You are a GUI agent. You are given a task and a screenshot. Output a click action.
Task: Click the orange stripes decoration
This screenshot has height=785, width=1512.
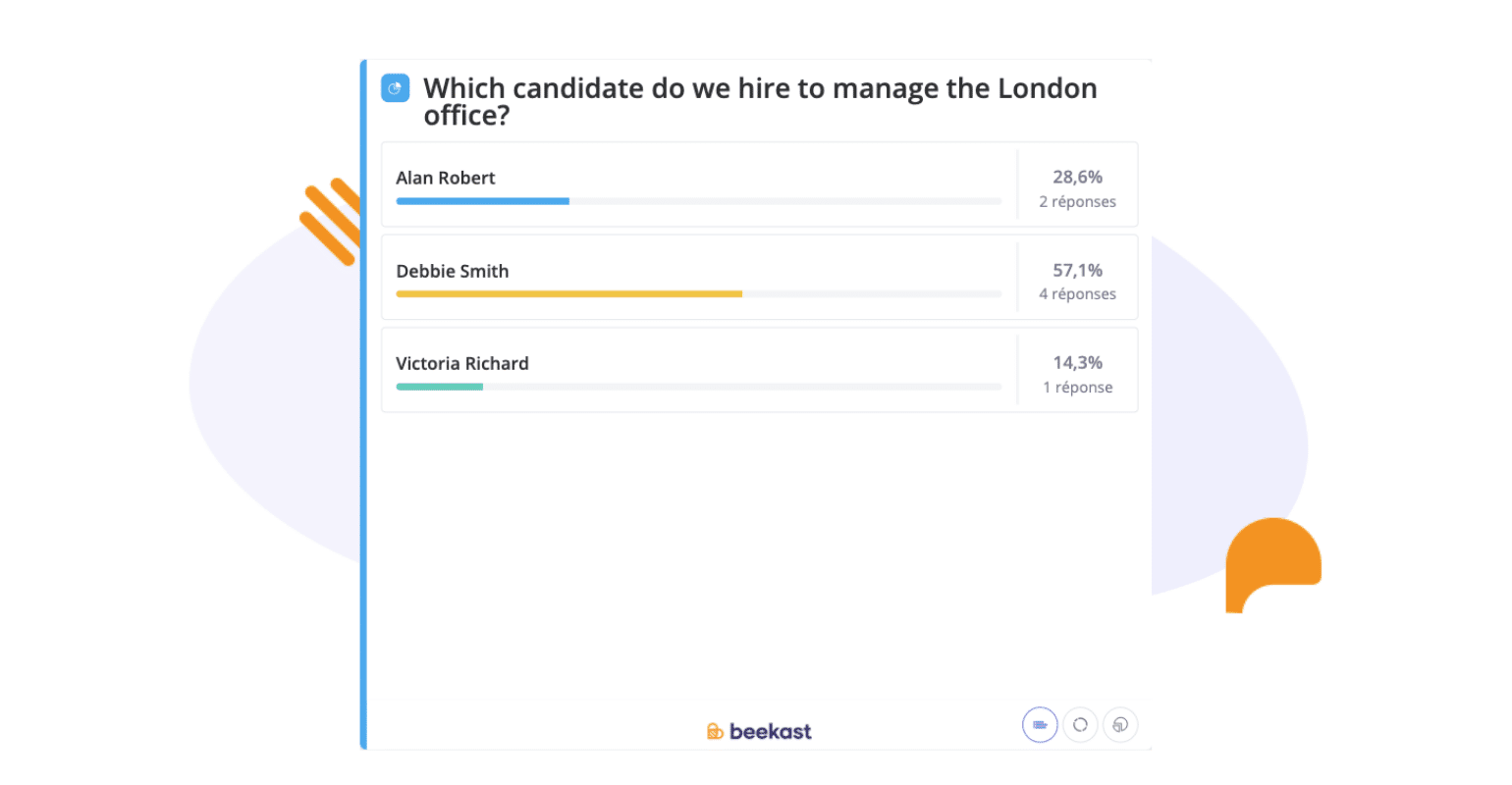331,221
